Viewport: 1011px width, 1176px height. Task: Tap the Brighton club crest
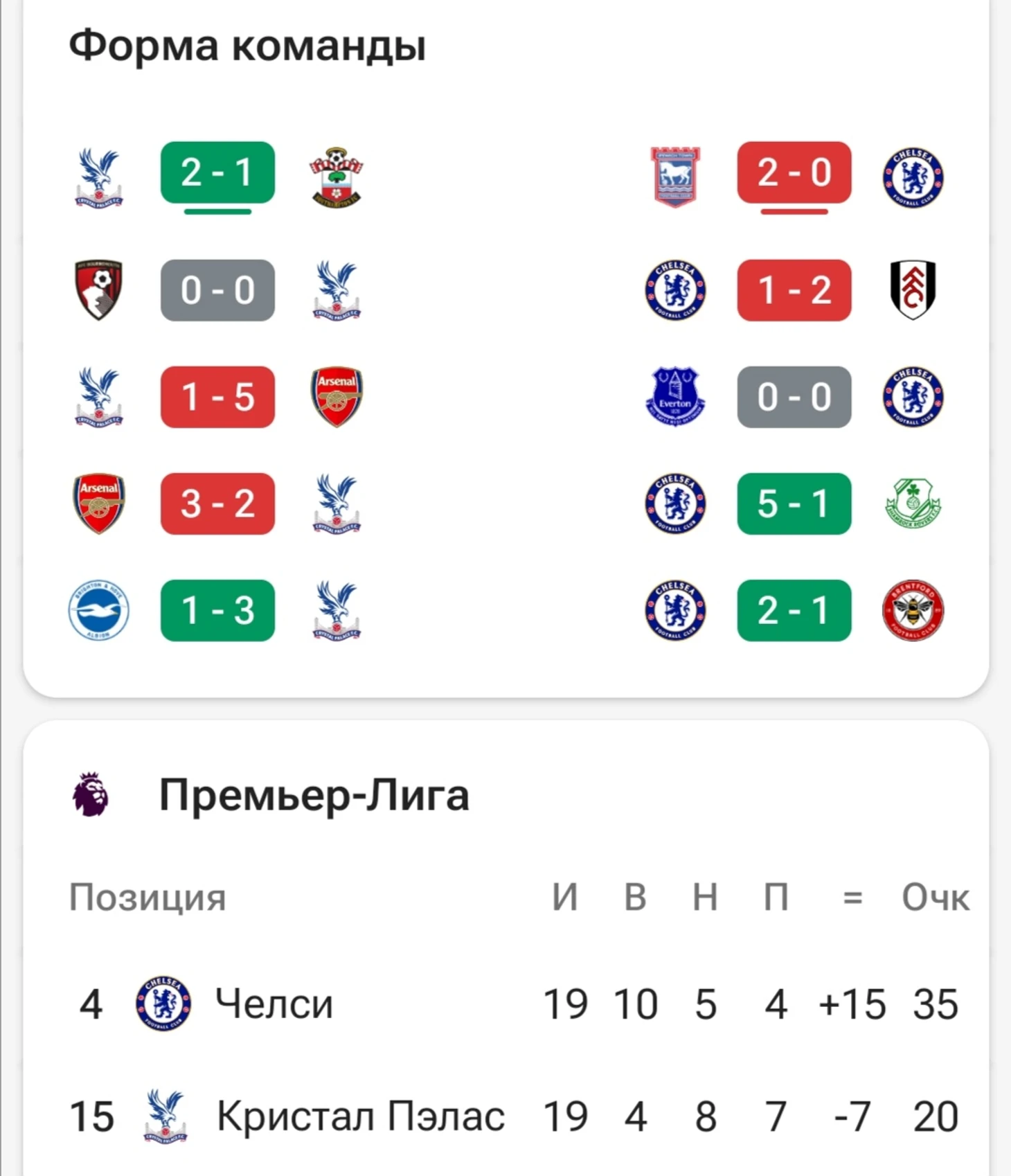[98, 610]
